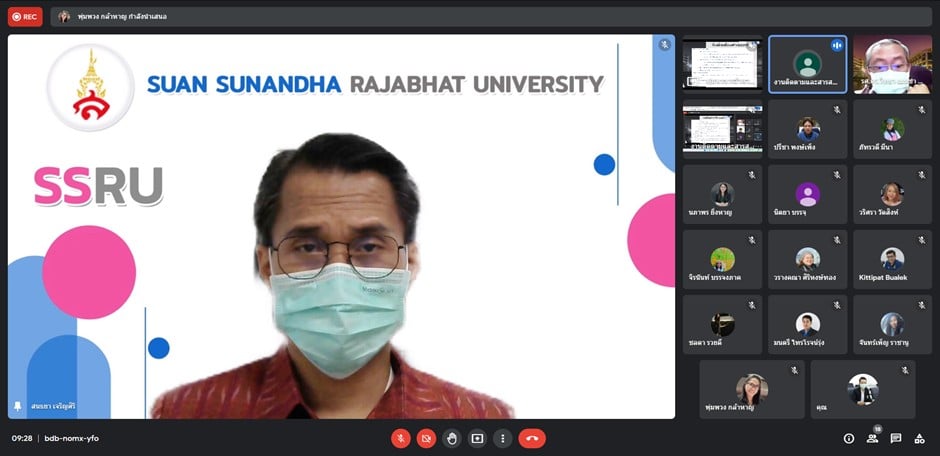The width and height of the screenshot is (940, 456).
Task: Open the meeting details info icon
Action: tap(849, 438)
